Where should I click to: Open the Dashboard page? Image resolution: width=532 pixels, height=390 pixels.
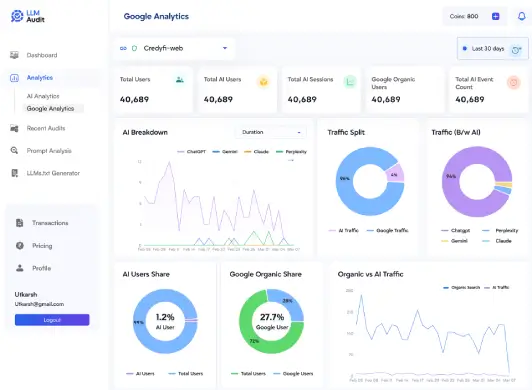point(42,55)
